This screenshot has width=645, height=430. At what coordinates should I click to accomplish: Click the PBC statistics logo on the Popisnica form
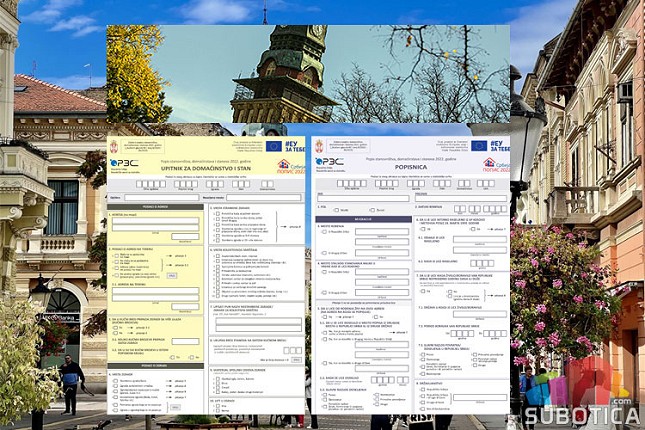pos(329,162)
